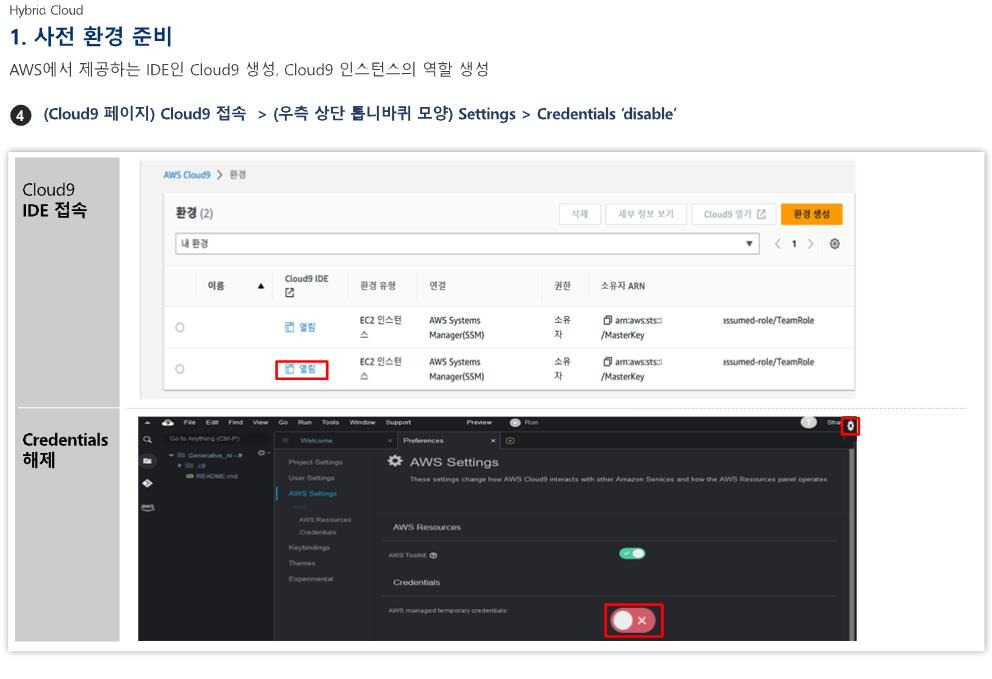
Task: Click 열림 link in second environment row
Action: (x=301, y=369)
